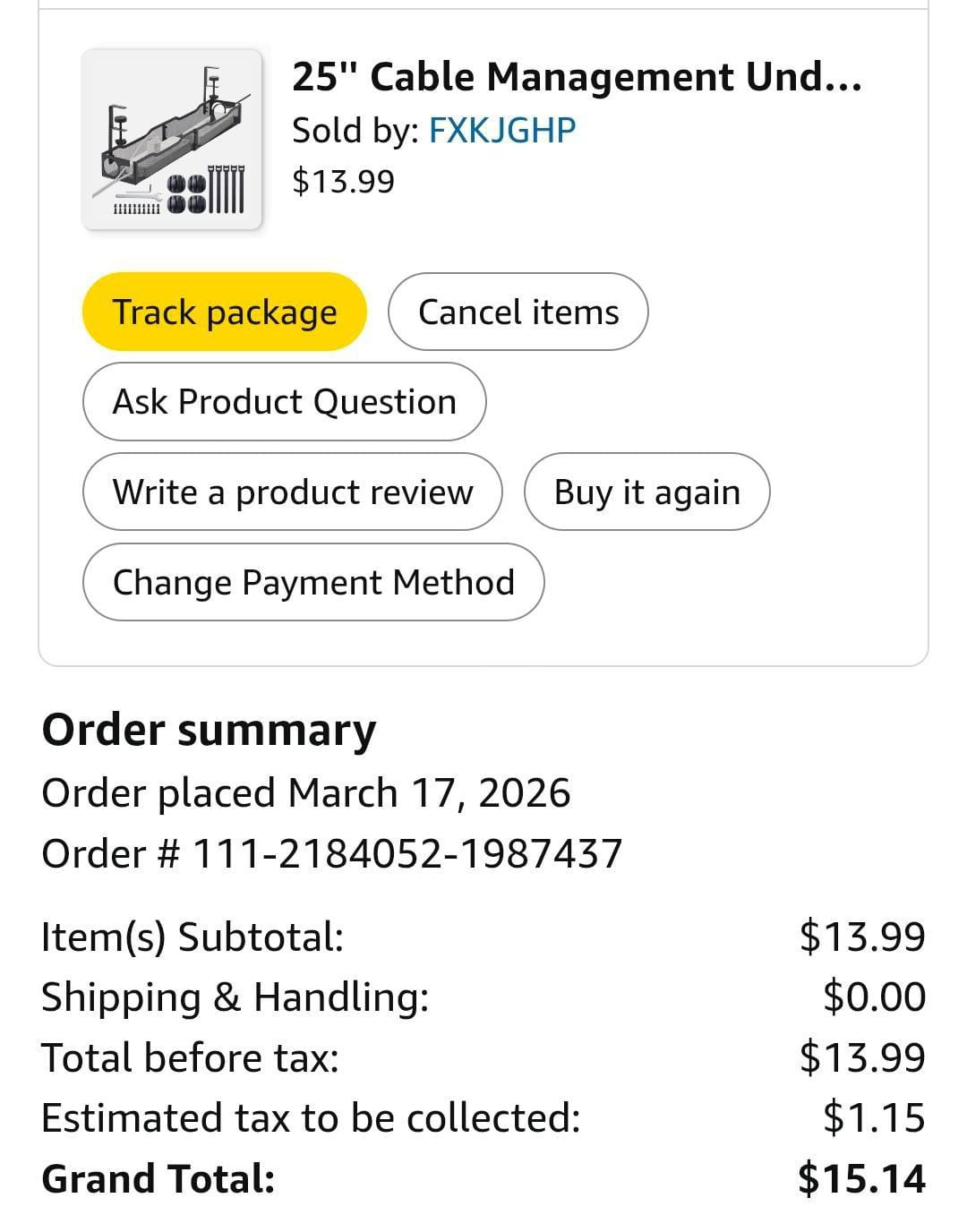Click the Grand Total amount $15.14
Screen dimensions: 967x1232
(x=861, y=1178)
